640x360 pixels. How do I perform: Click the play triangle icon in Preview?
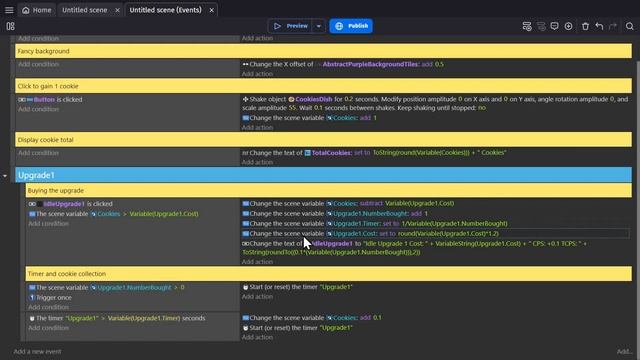click(x=278, y=26)
